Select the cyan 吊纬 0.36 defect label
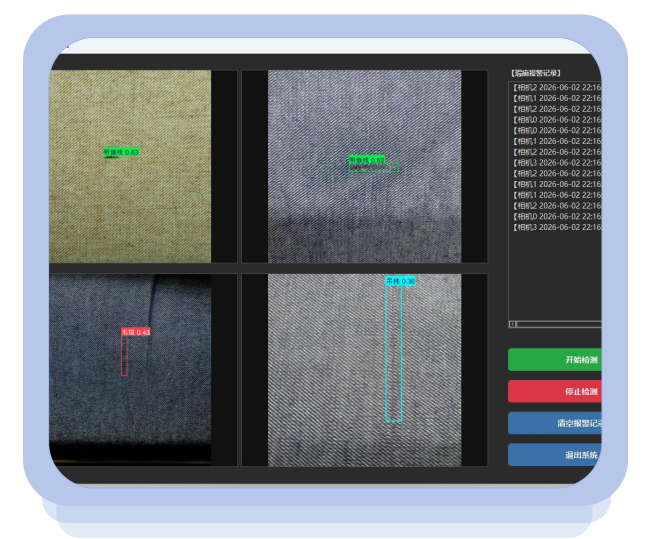Viewport: 657px width, 539px height. [401, 281]
